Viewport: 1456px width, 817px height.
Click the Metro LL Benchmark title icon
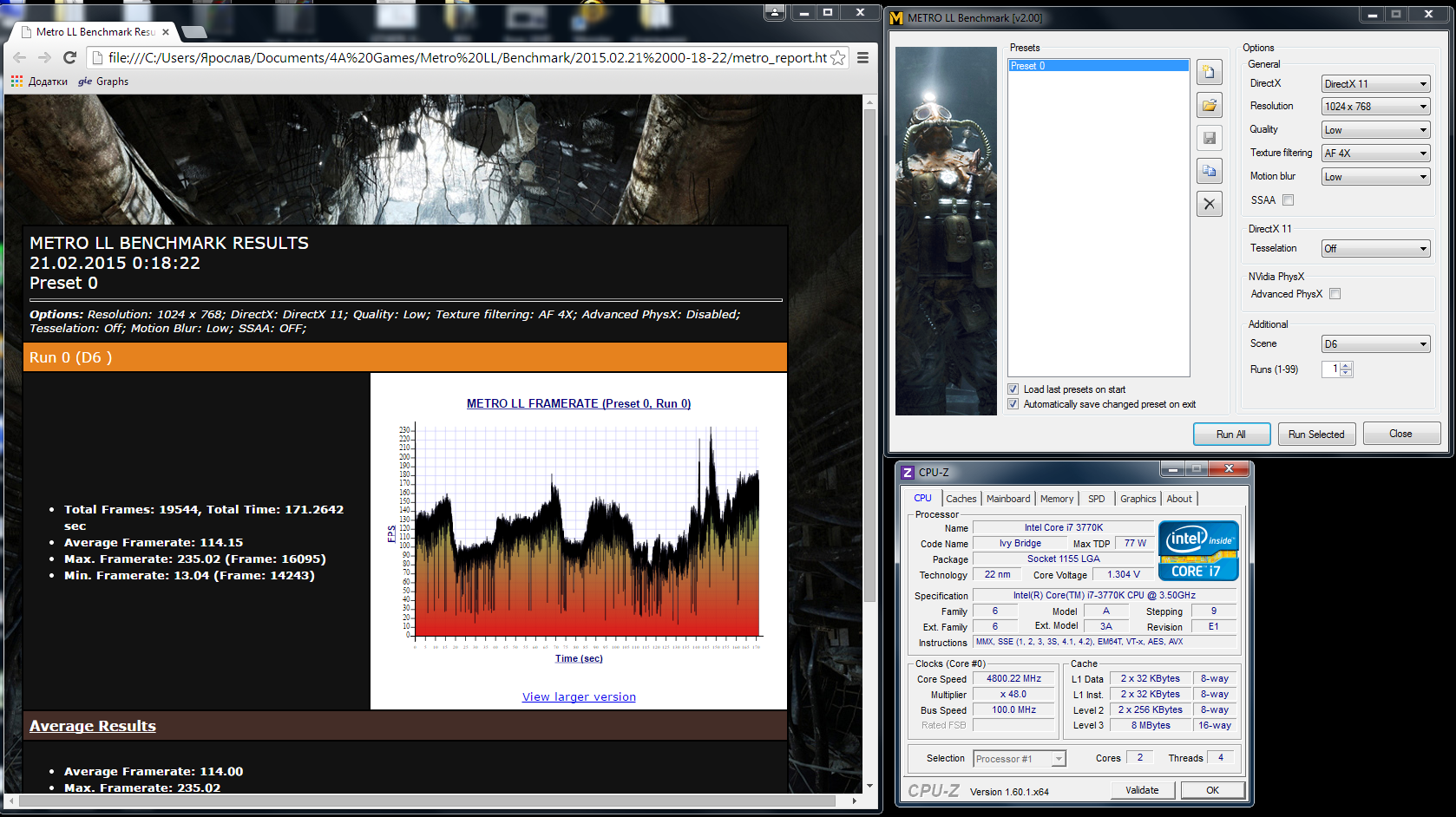[x=897, y=17]
